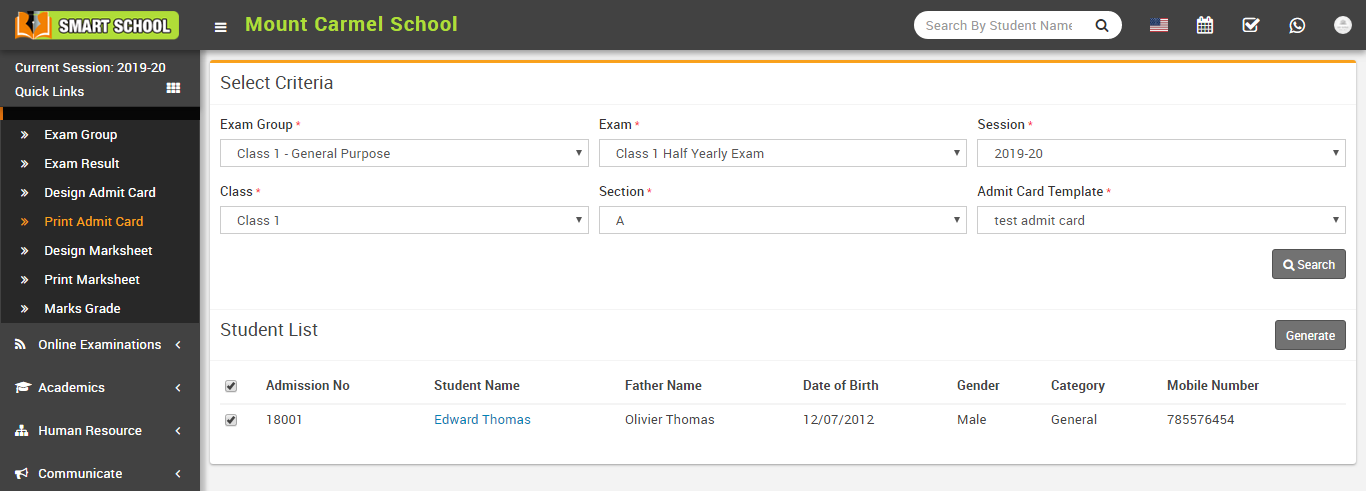The height and width of the screenshot is (491, 1366).
Task: Toggle the select-all students checkbox
Action: point(231,386)
